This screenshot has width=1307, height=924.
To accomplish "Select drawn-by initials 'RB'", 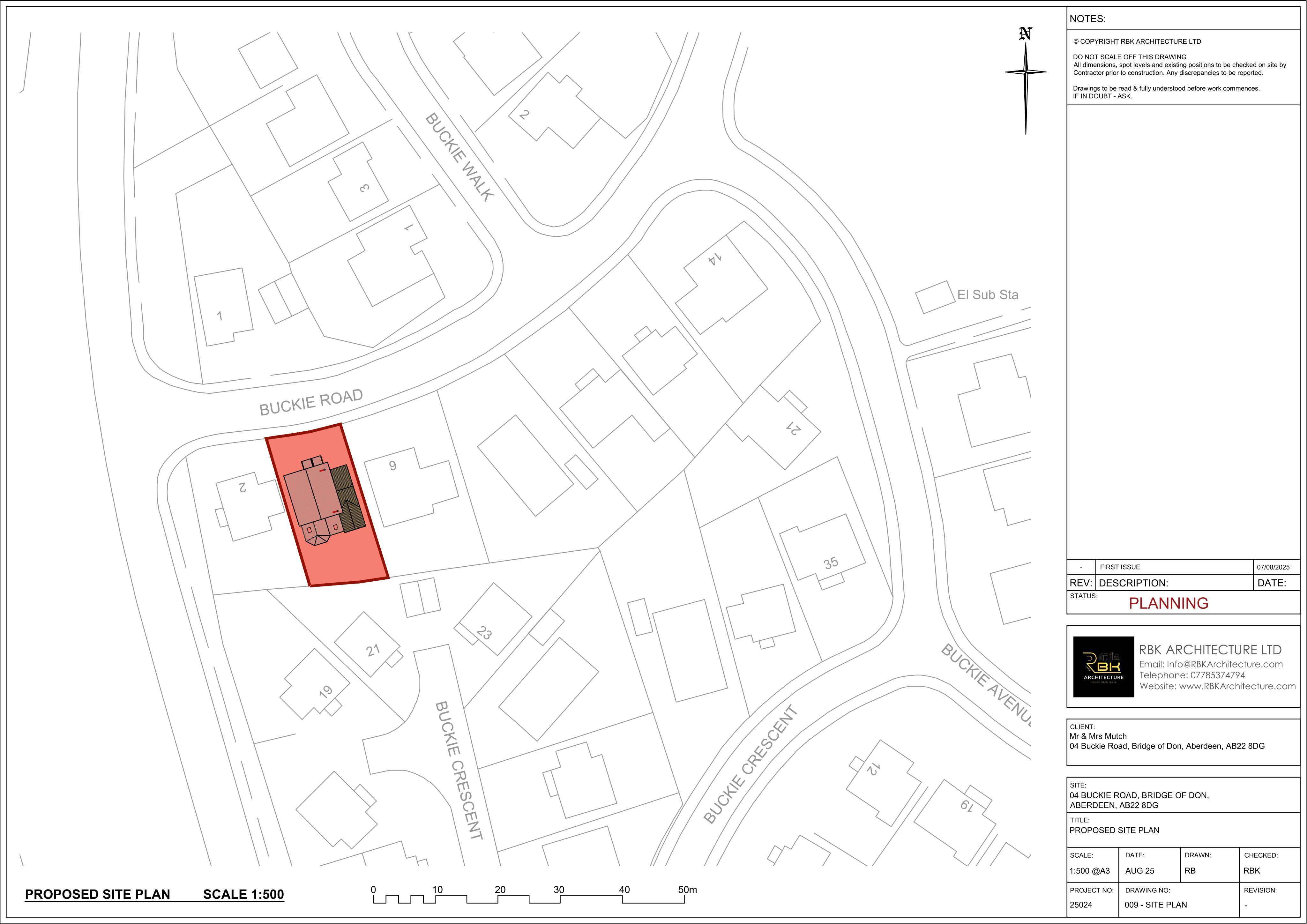I will tap(1190, 871).
